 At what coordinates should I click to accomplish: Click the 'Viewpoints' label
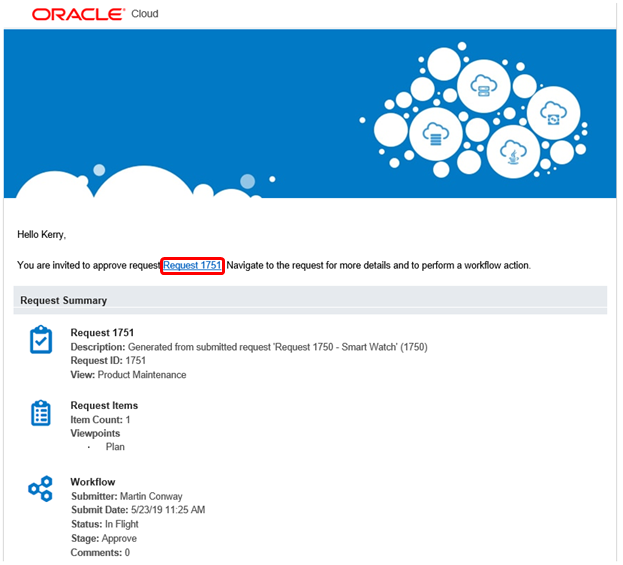[95, 433]
